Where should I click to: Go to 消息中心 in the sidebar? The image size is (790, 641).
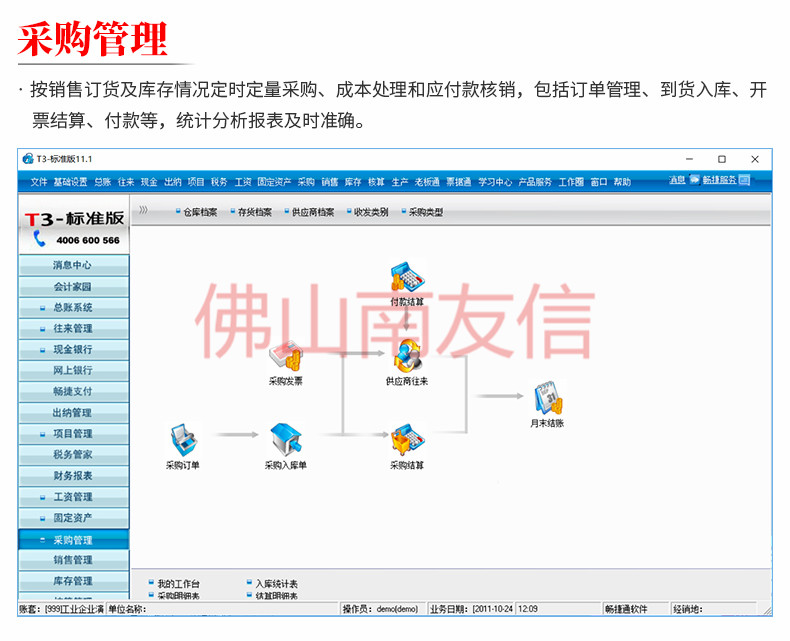tap(74, 265)
